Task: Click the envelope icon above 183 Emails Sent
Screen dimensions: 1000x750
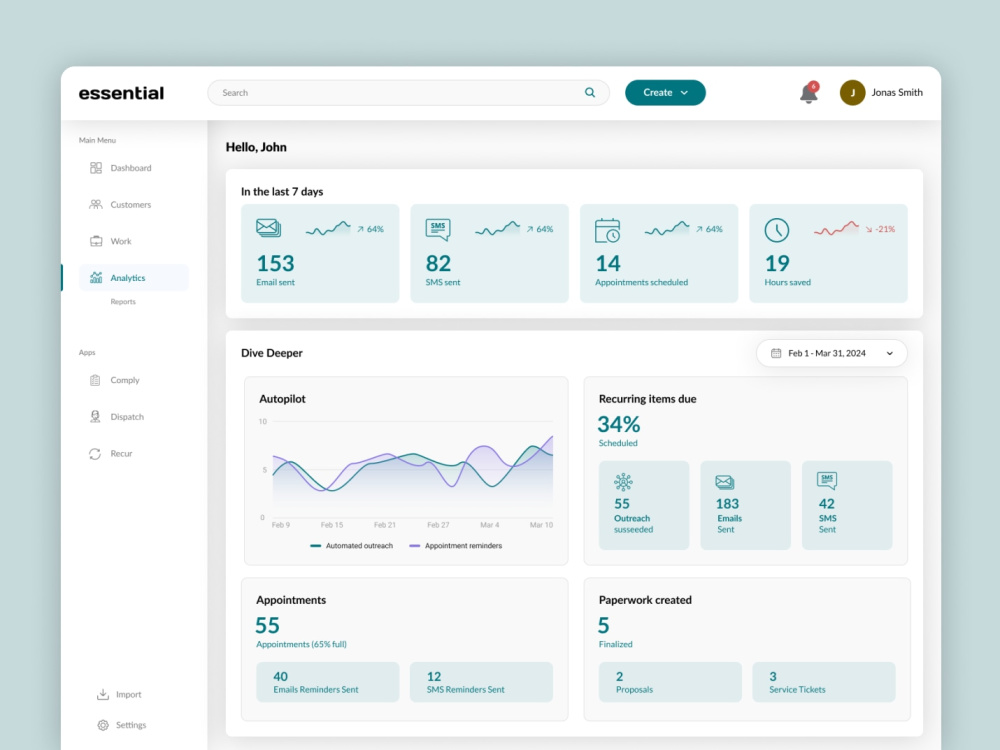Action: click(724, 482)
